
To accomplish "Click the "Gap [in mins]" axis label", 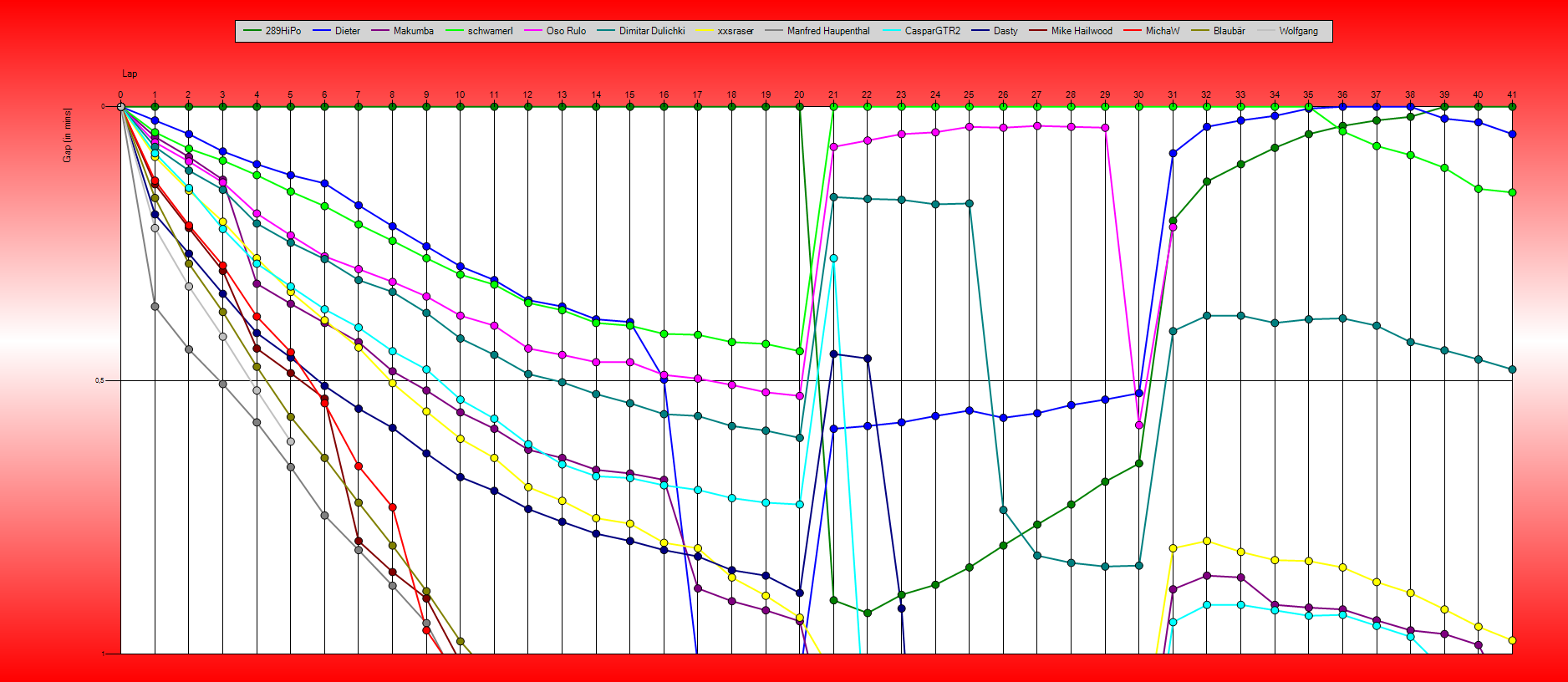I will click(68, 135).
